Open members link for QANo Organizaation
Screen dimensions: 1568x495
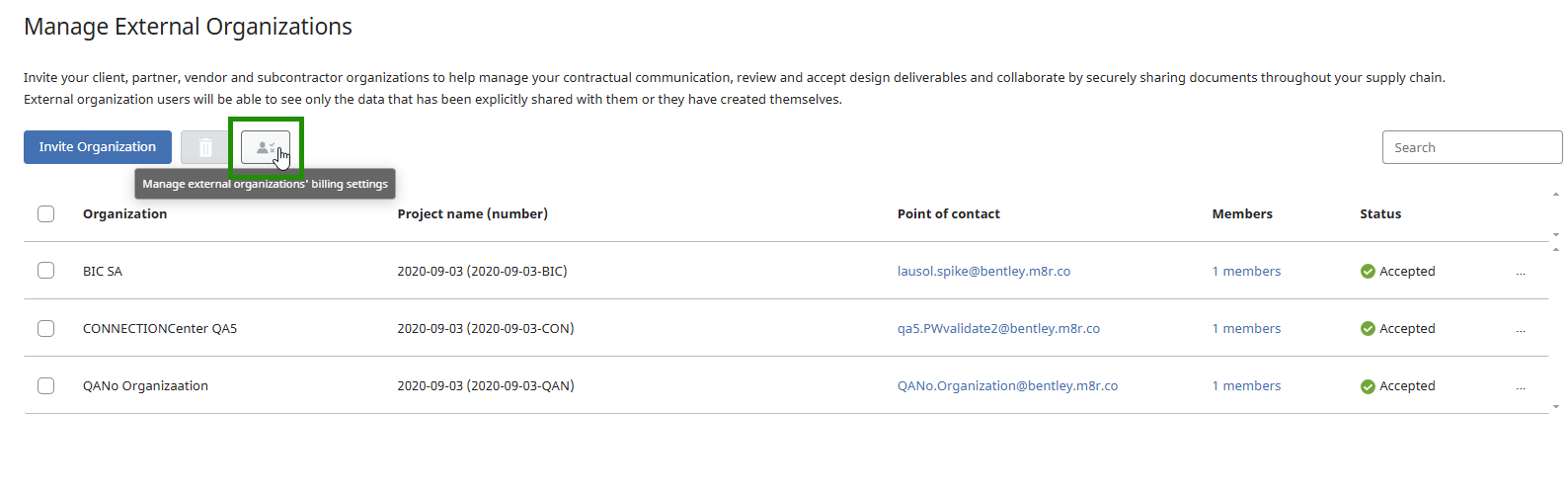coord(1246,386)
